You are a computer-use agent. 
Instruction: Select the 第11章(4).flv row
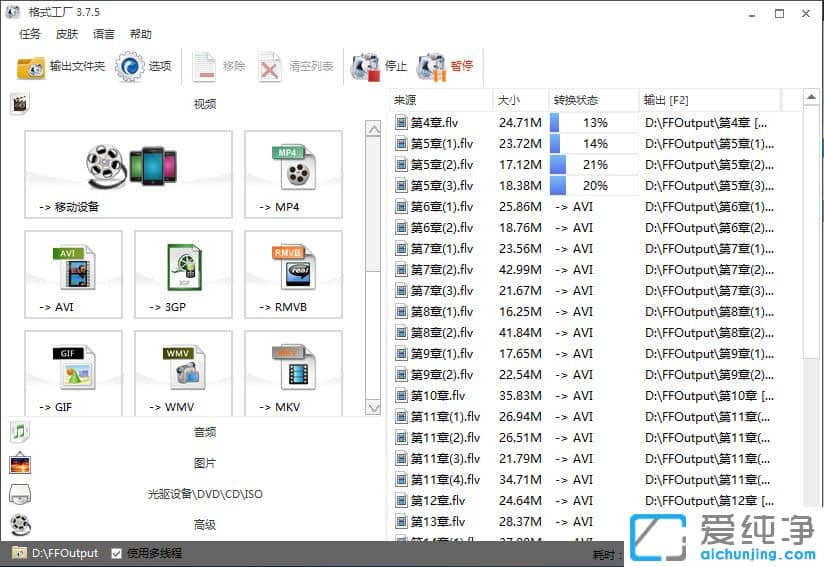[x=585, y=480]
